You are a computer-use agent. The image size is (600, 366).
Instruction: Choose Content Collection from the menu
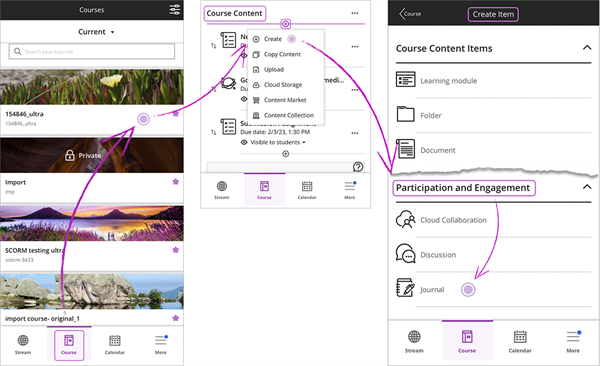tap(284, 115)
